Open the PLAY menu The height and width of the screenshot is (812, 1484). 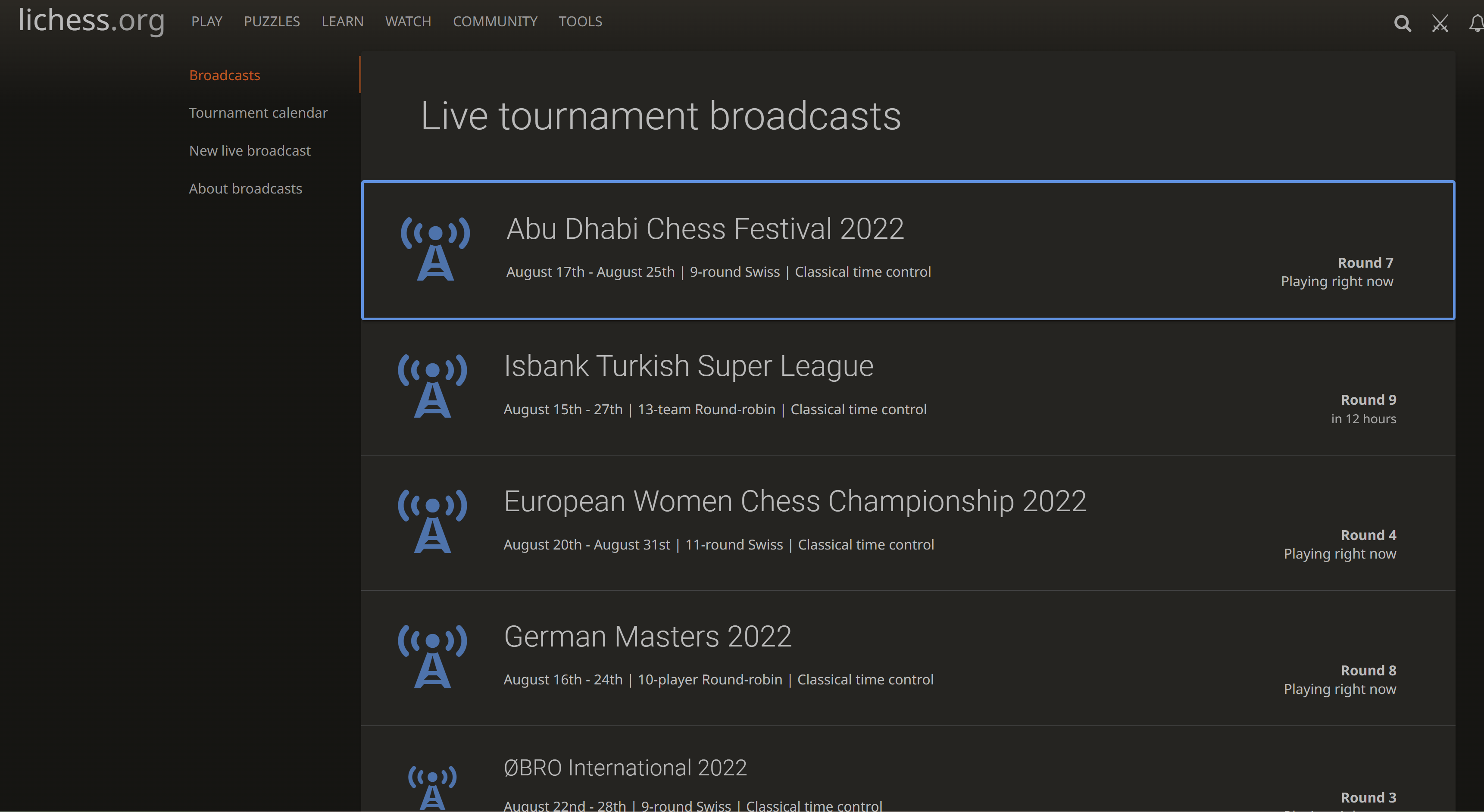point(207,21)
